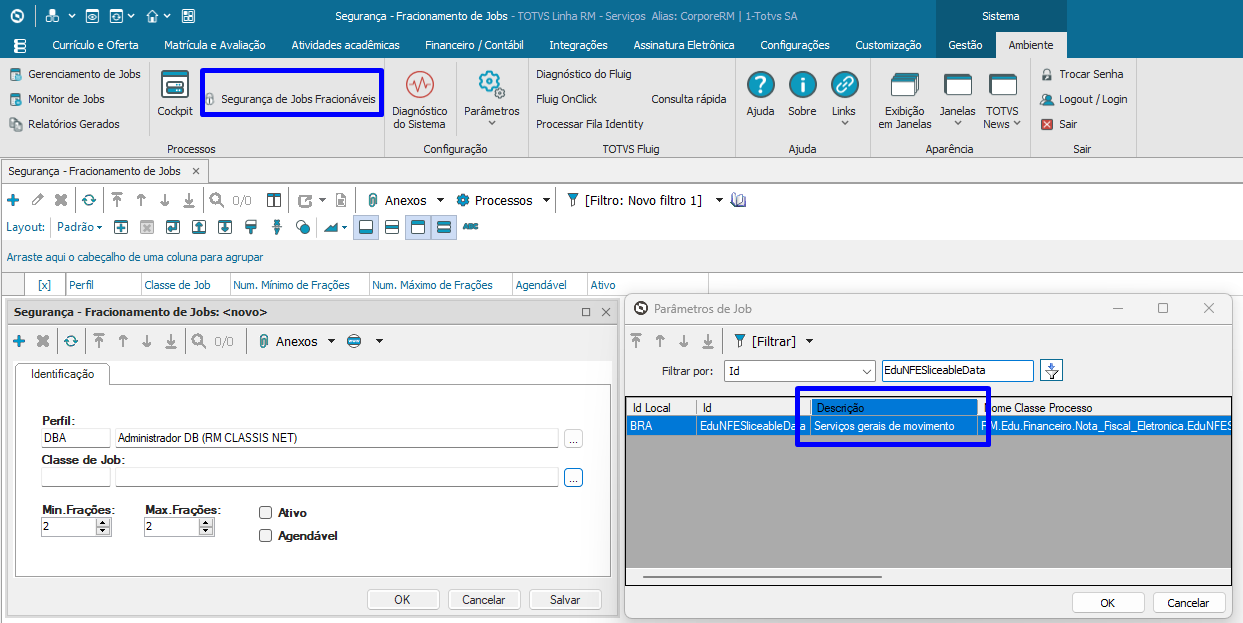Screen dimensions: 1243x623
Task: Open the Novo filtro 1 filter dropdown arrow
Action: pos(719,200)
